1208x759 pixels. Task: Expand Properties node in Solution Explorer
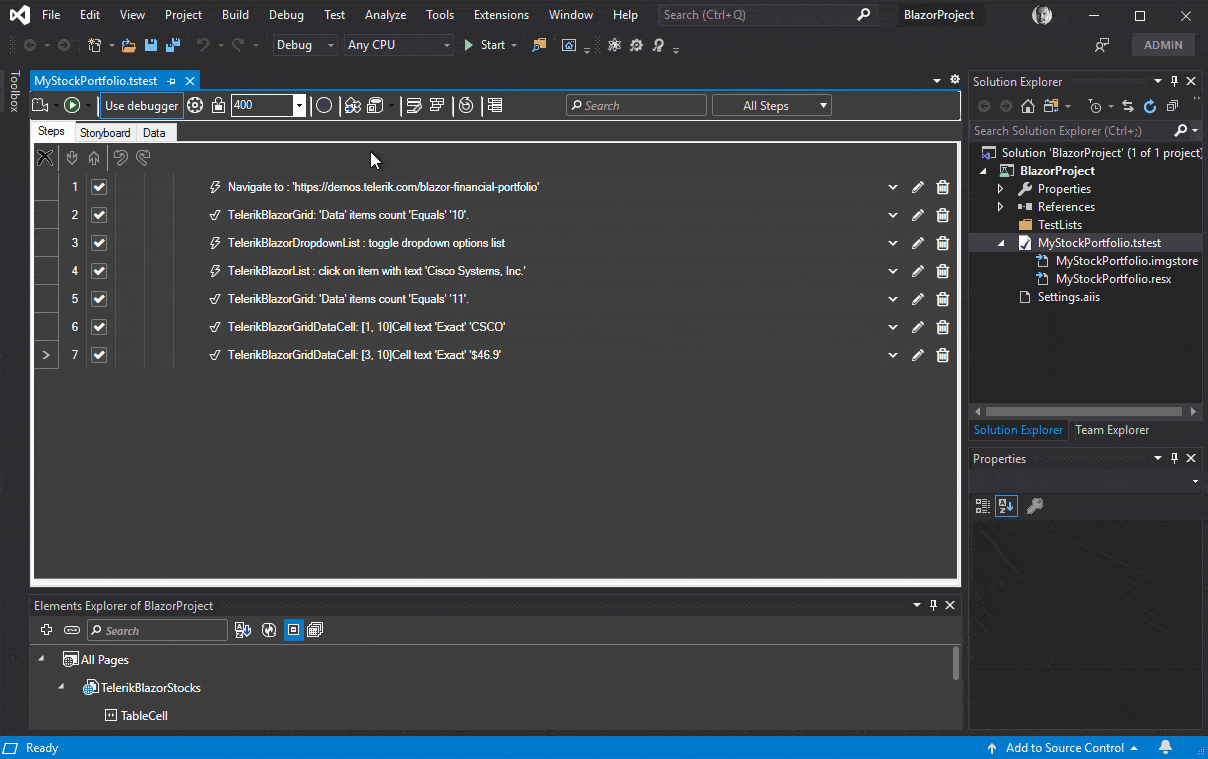click(x=1000, y=189)
